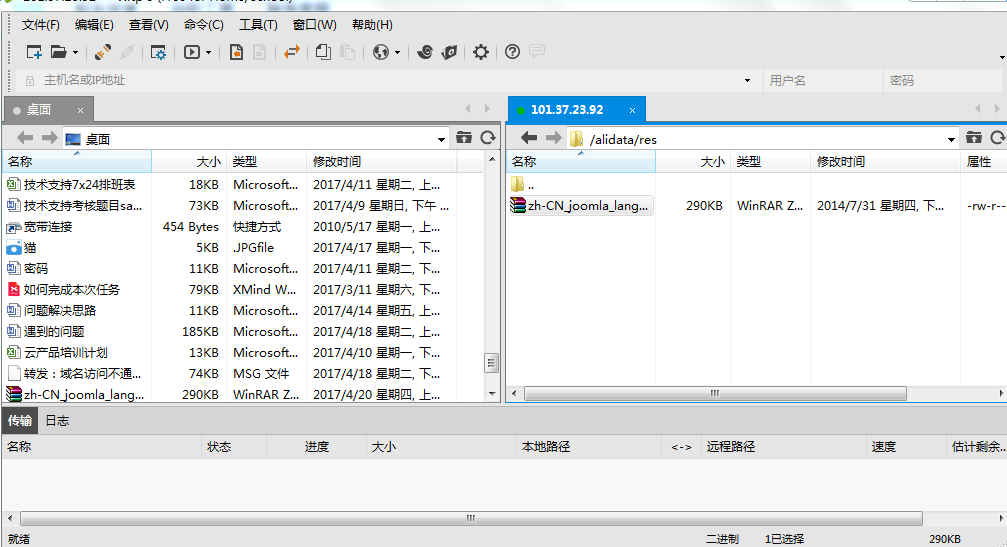Screen dimensions: 1007x547
Task: Open session properties window icon
Action: pos(158,53)
